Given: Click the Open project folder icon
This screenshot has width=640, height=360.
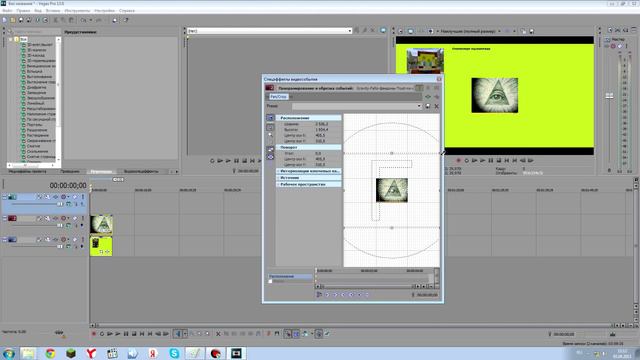Looking at the screenshot, I should (x=13, y=20).
